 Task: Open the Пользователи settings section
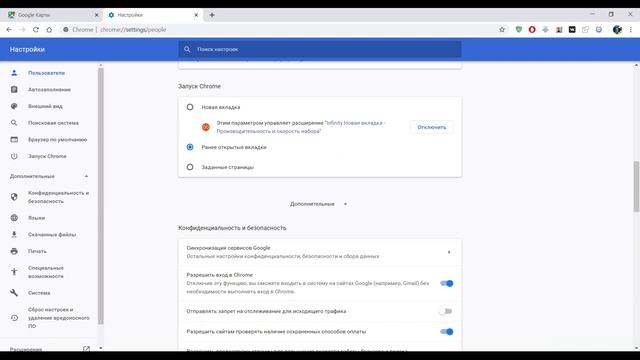[47, 73]
